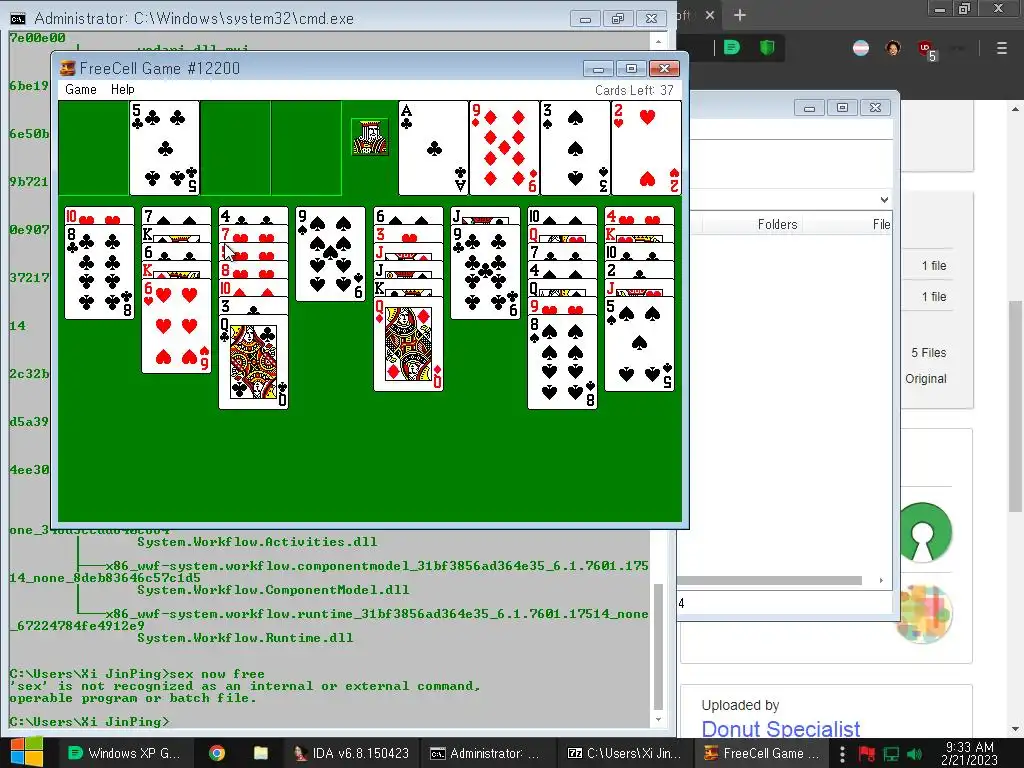The image size is (1024, 768).
Task: Open the Windows Start button
Action: click(x=27, y=752)
